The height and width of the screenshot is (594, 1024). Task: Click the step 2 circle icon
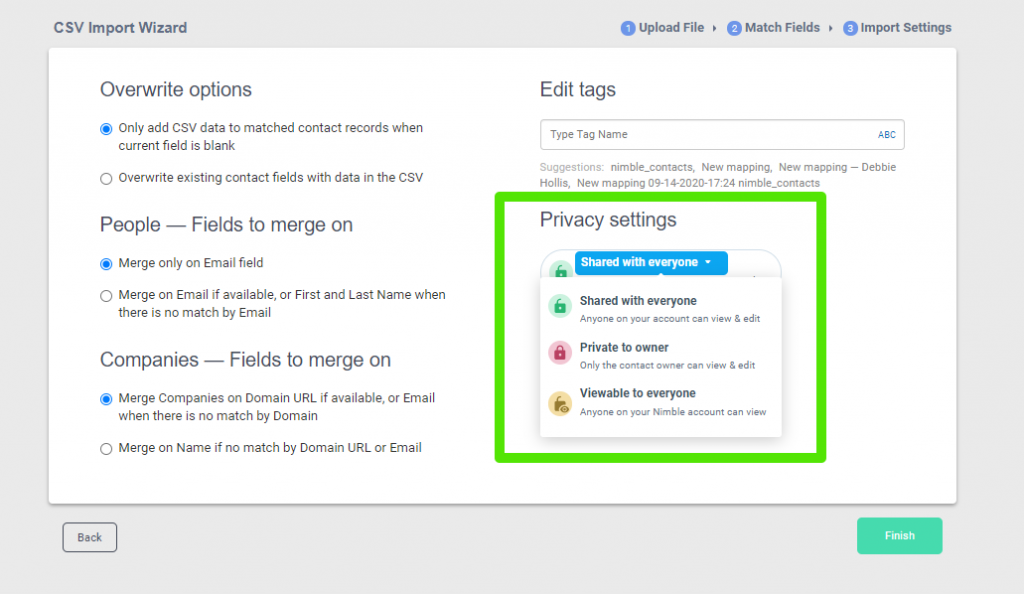[734, 28]
